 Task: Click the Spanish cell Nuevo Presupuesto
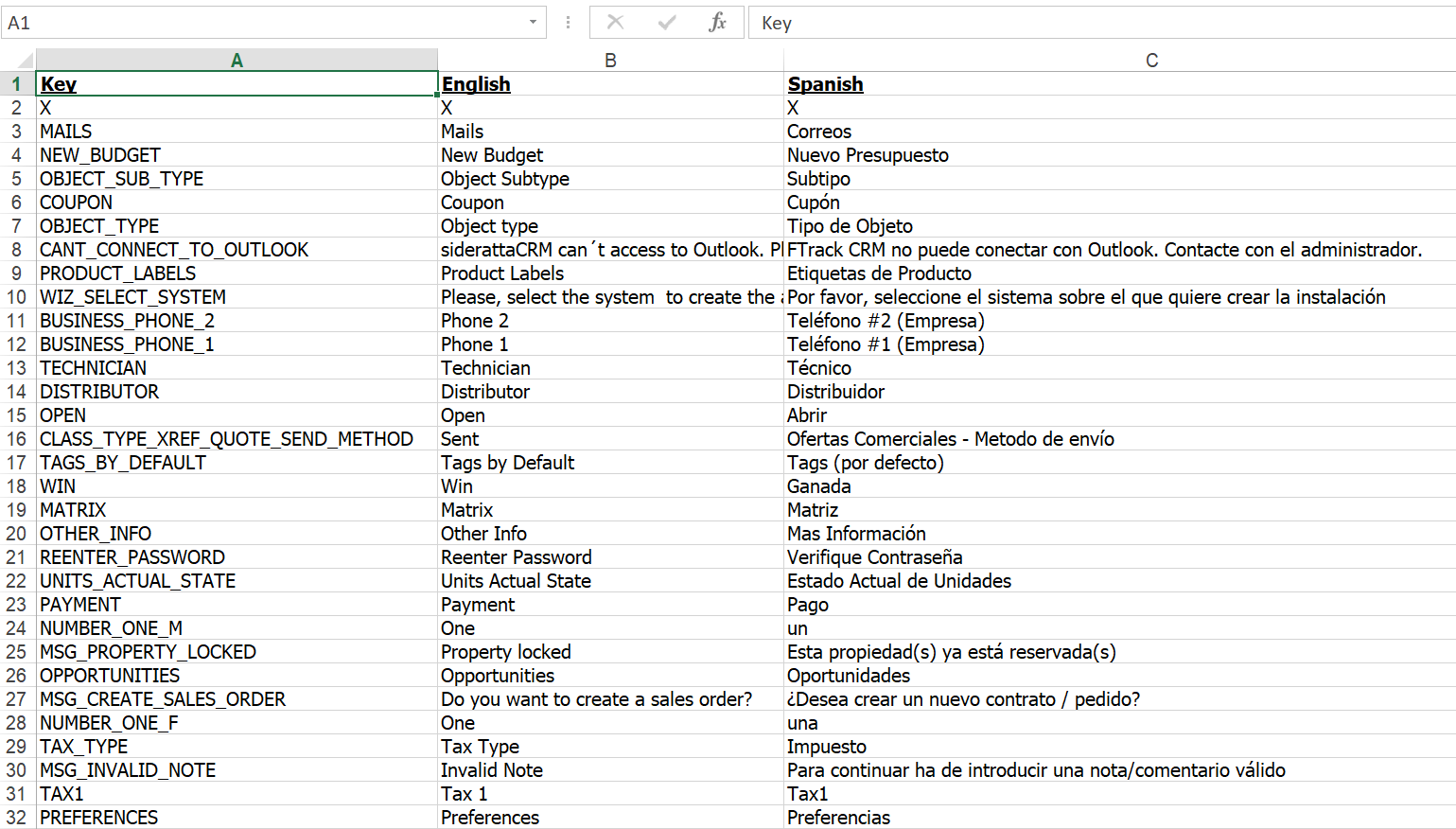pyautogui.click(x=1120, y=155)
